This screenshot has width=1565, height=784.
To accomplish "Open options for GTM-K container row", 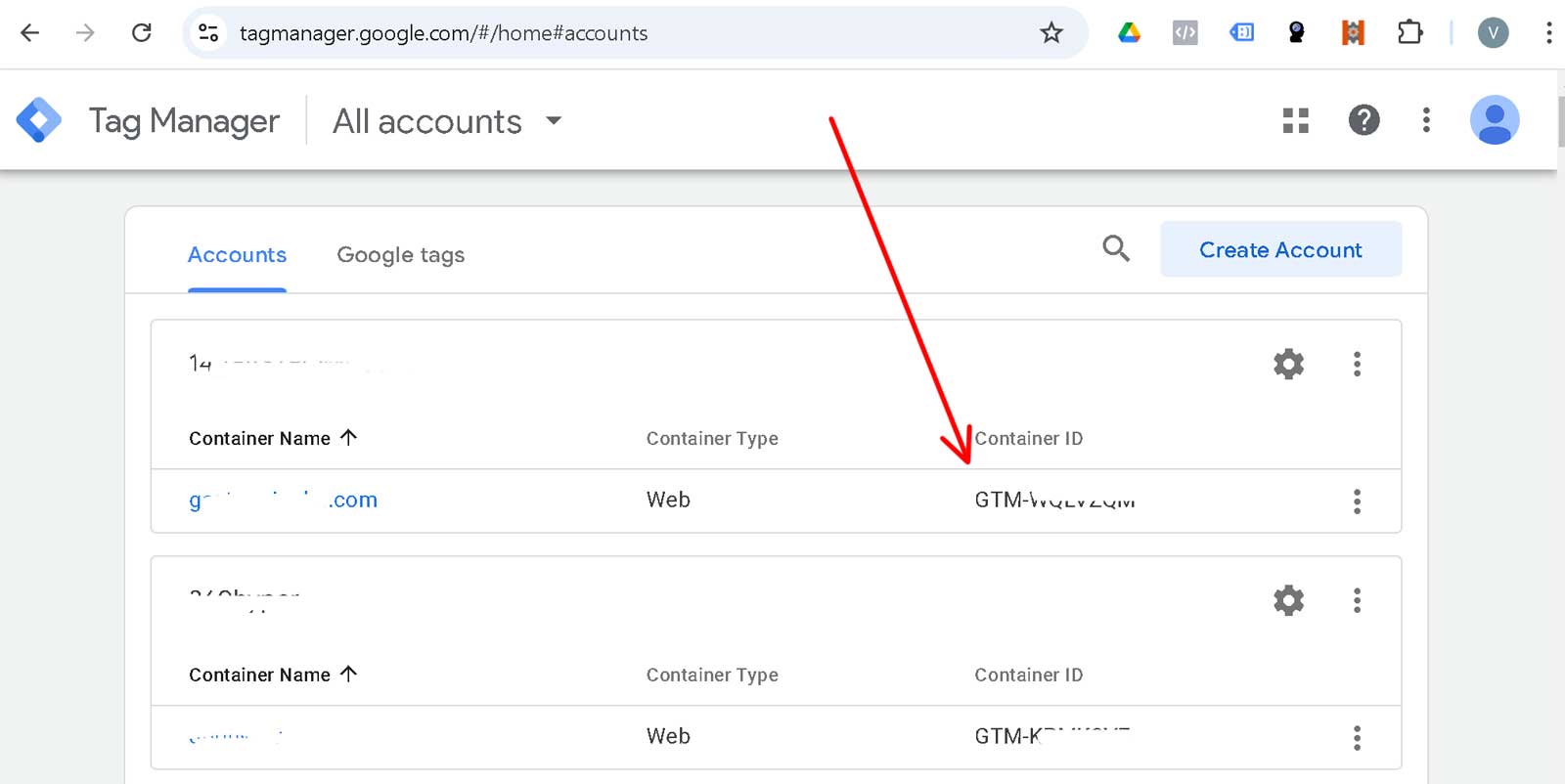I will [1357, 738].
